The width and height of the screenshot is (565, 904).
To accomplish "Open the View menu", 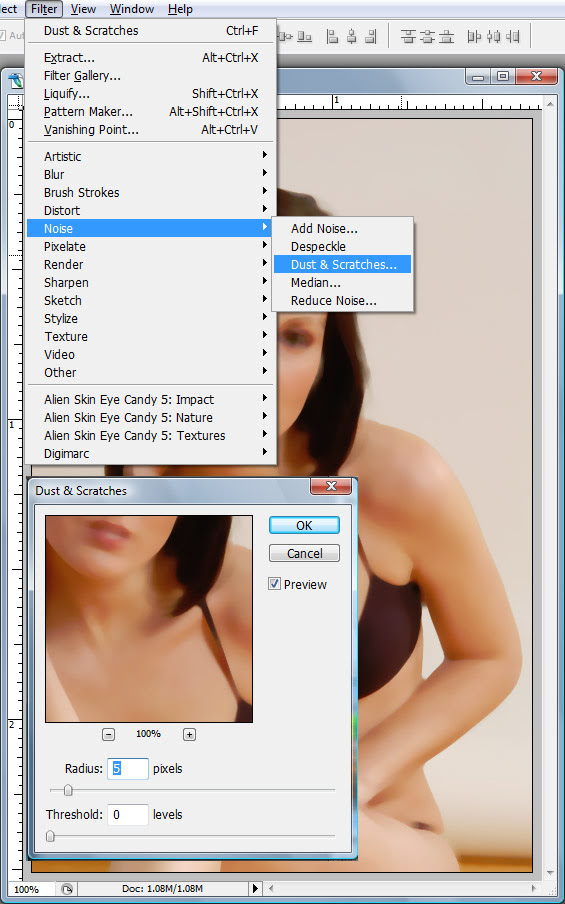I will click(x=83, y=9).
